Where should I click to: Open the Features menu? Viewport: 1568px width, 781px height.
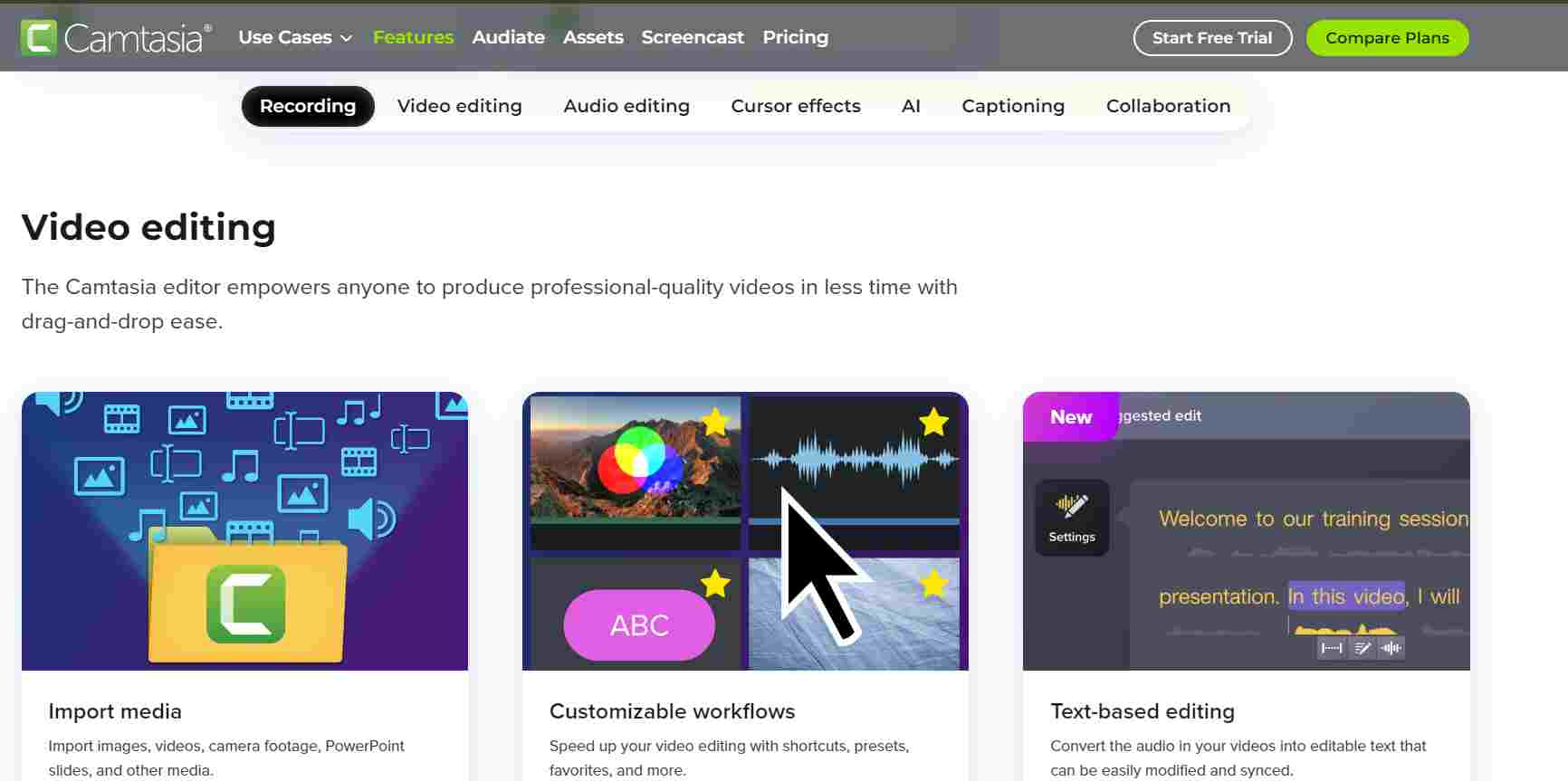tap(413, 37)
